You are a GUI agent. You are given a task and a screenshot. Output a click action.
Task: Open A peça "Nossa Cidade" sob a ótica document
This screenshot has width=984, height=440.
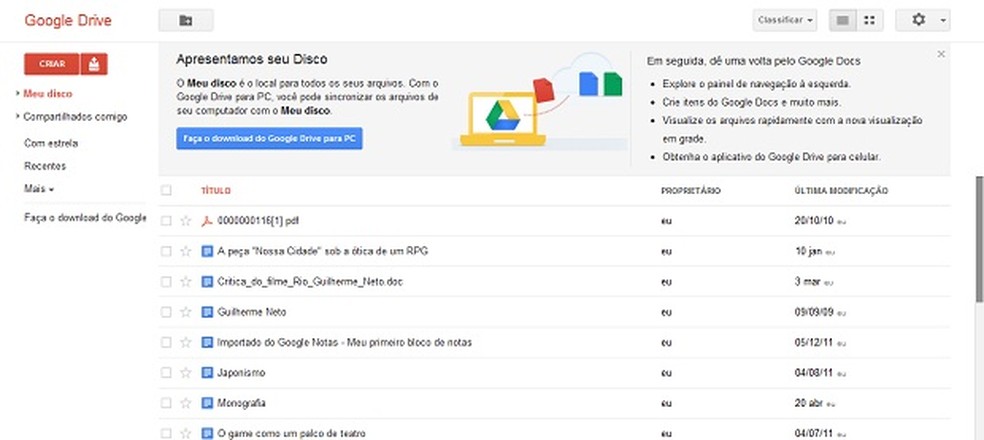click(323, 252)
